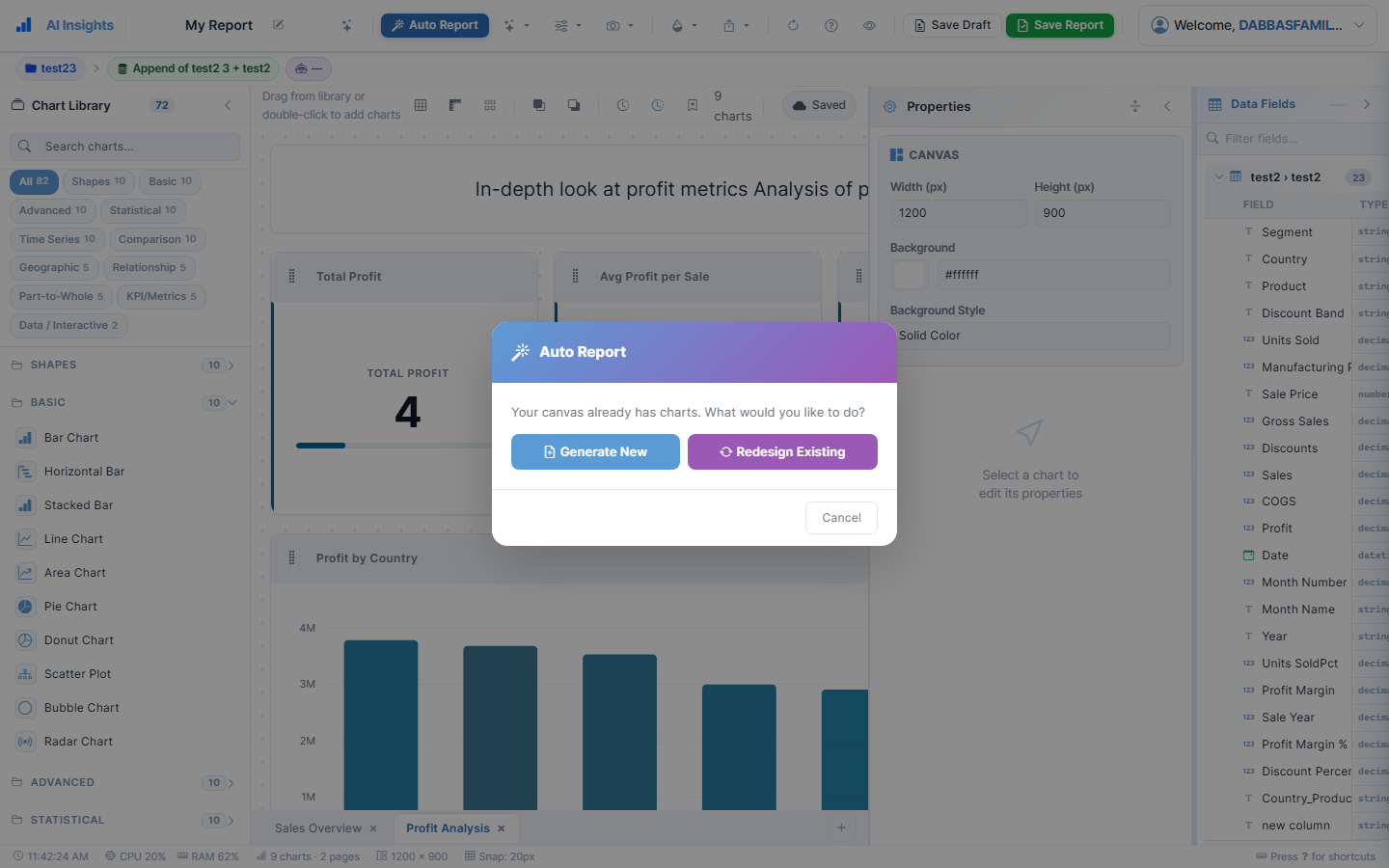This screenshot has height=868, width=1389.
Task: Toggle the Geographic filter chip
Action: [x=54, y=267]
